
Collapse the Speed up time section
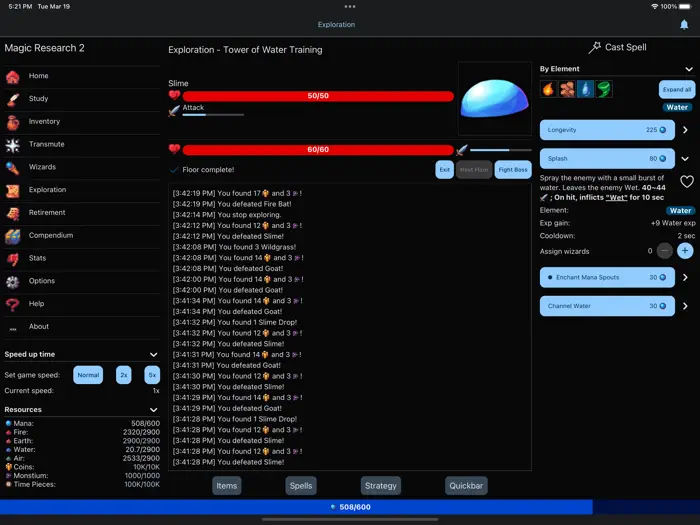tap(154, 354)
